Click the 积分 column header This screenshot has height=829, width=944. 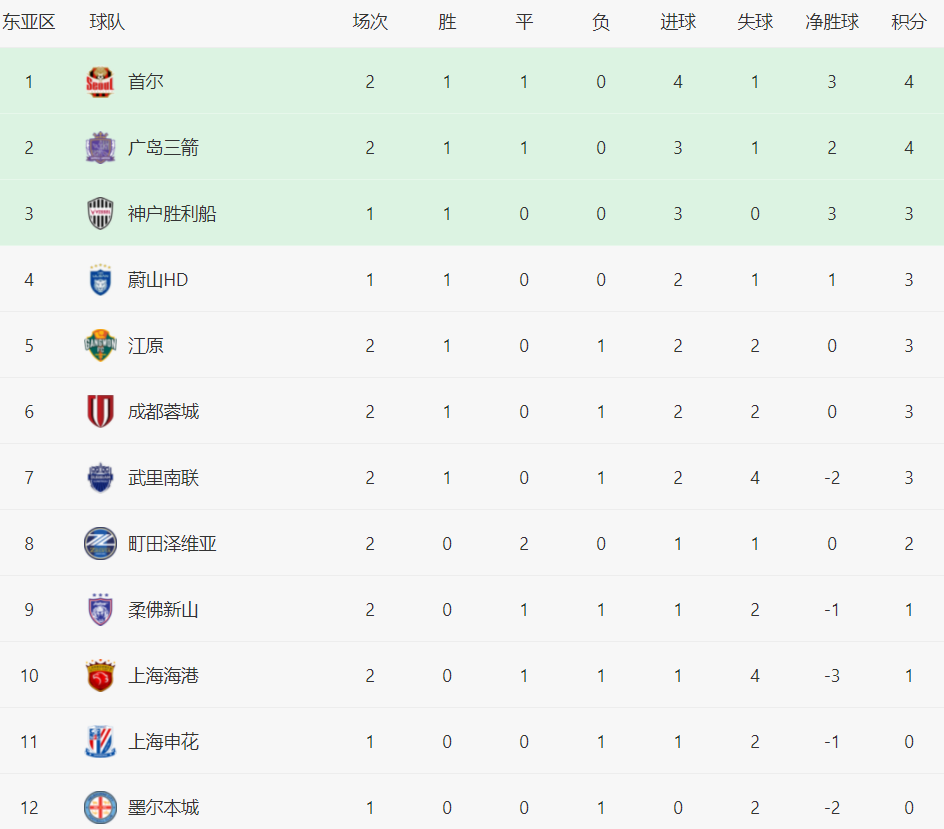[x=909, y=22]
